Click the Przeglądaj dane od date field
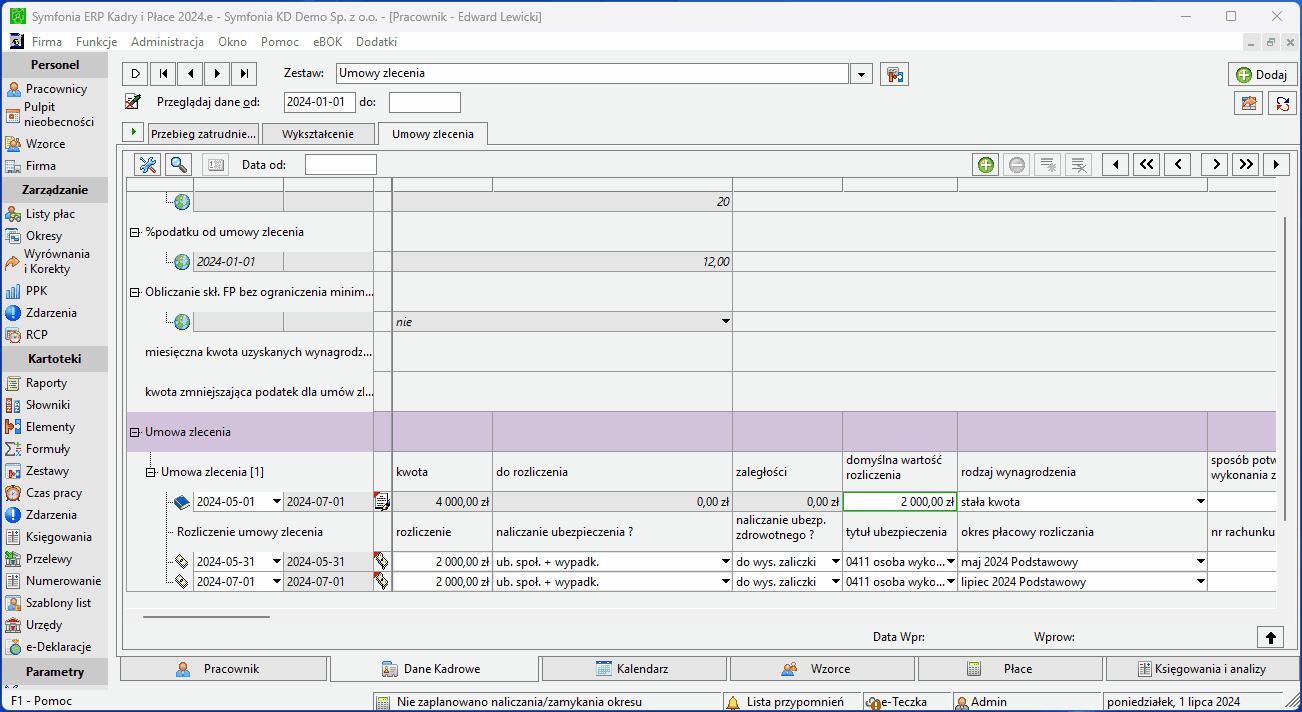The width and height of the screenshot is (1302, 712). pyautogui.click(x=320, y=102)
